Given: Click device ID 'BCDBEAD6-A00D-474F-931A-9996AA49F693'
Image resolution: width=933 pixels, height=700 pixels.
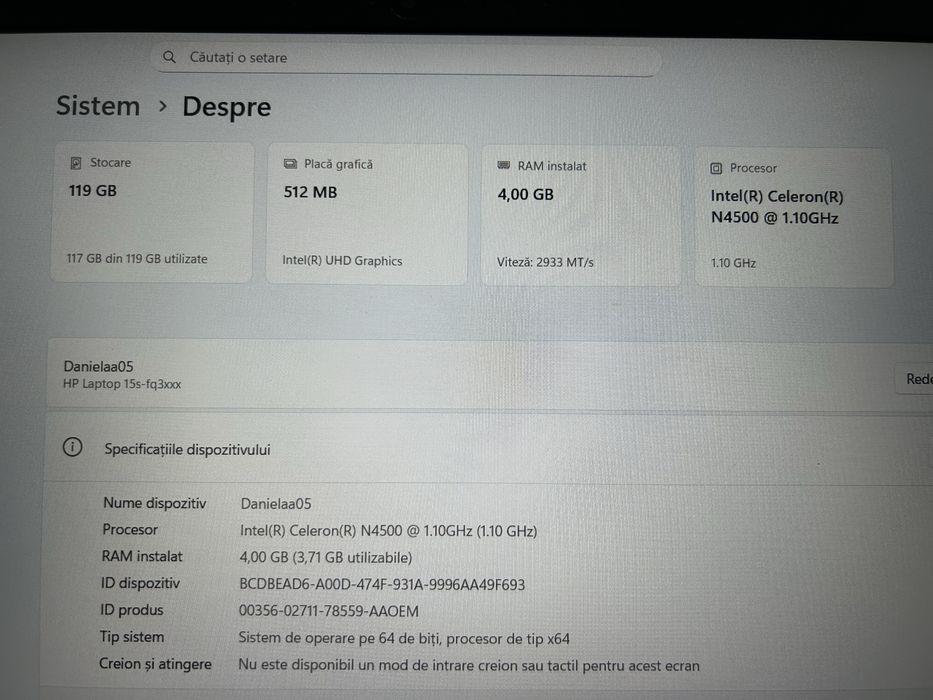Looking at the screenshot, I should (x=382, y=585).
